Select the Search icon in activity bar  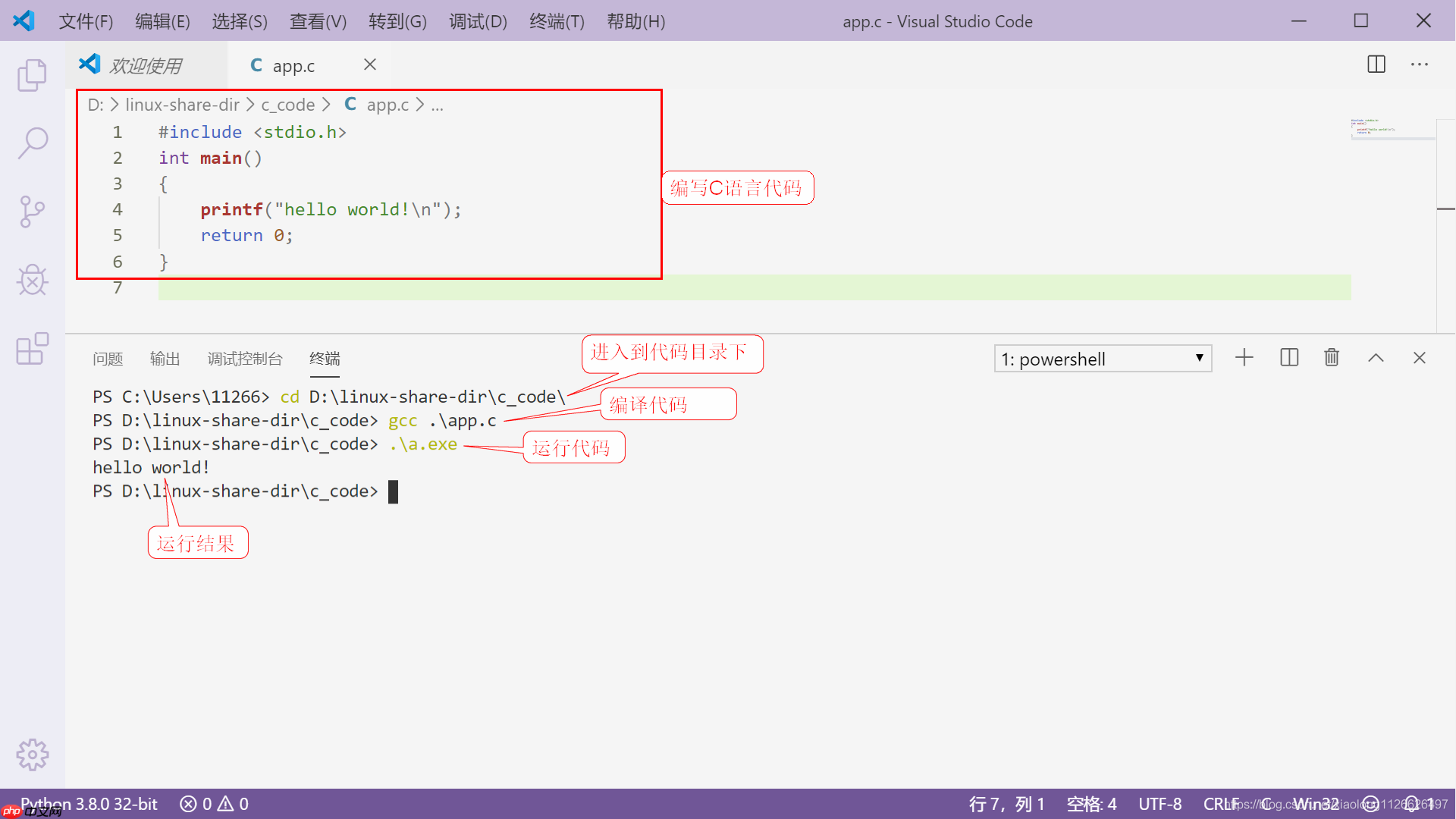click(x=32, y=143)
